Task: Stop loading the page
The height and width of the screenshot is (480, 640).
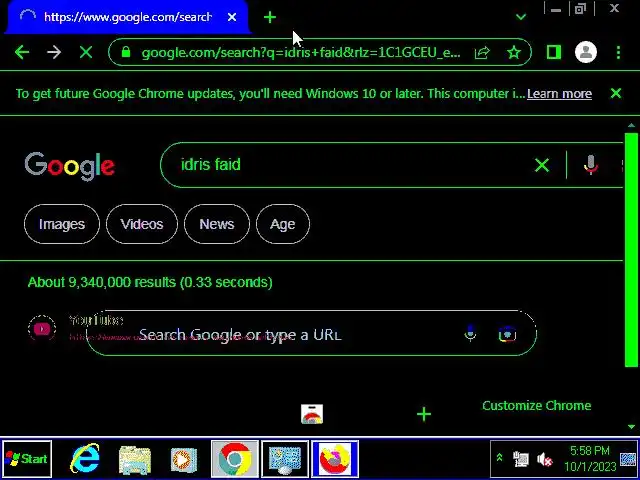Action: [86, 52]
